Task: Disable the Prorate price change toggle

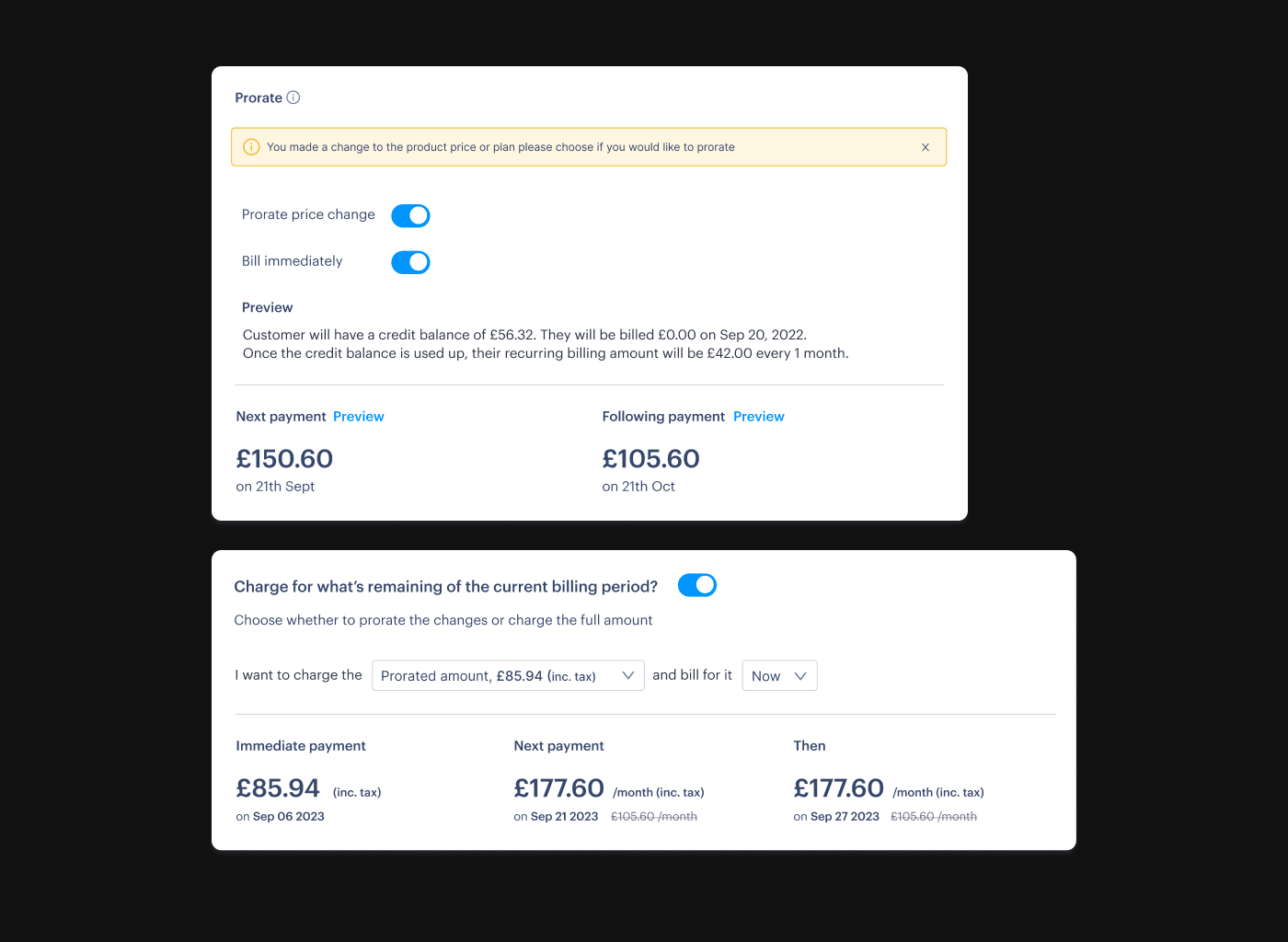Action: click(410, 215)
